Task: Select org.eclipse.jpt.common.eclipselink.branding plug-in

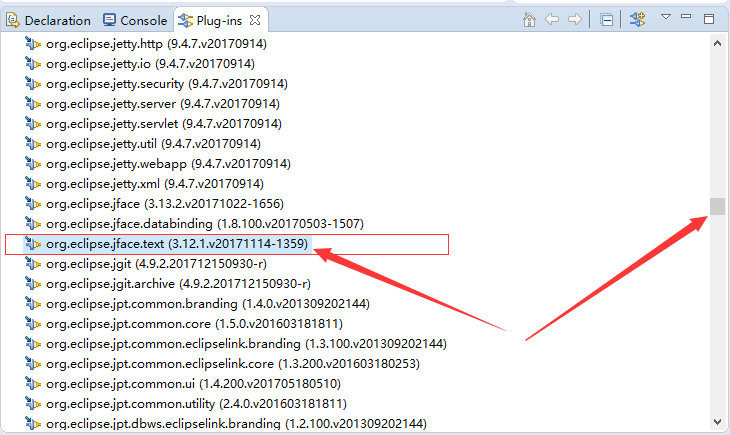Action: (246, 344)
